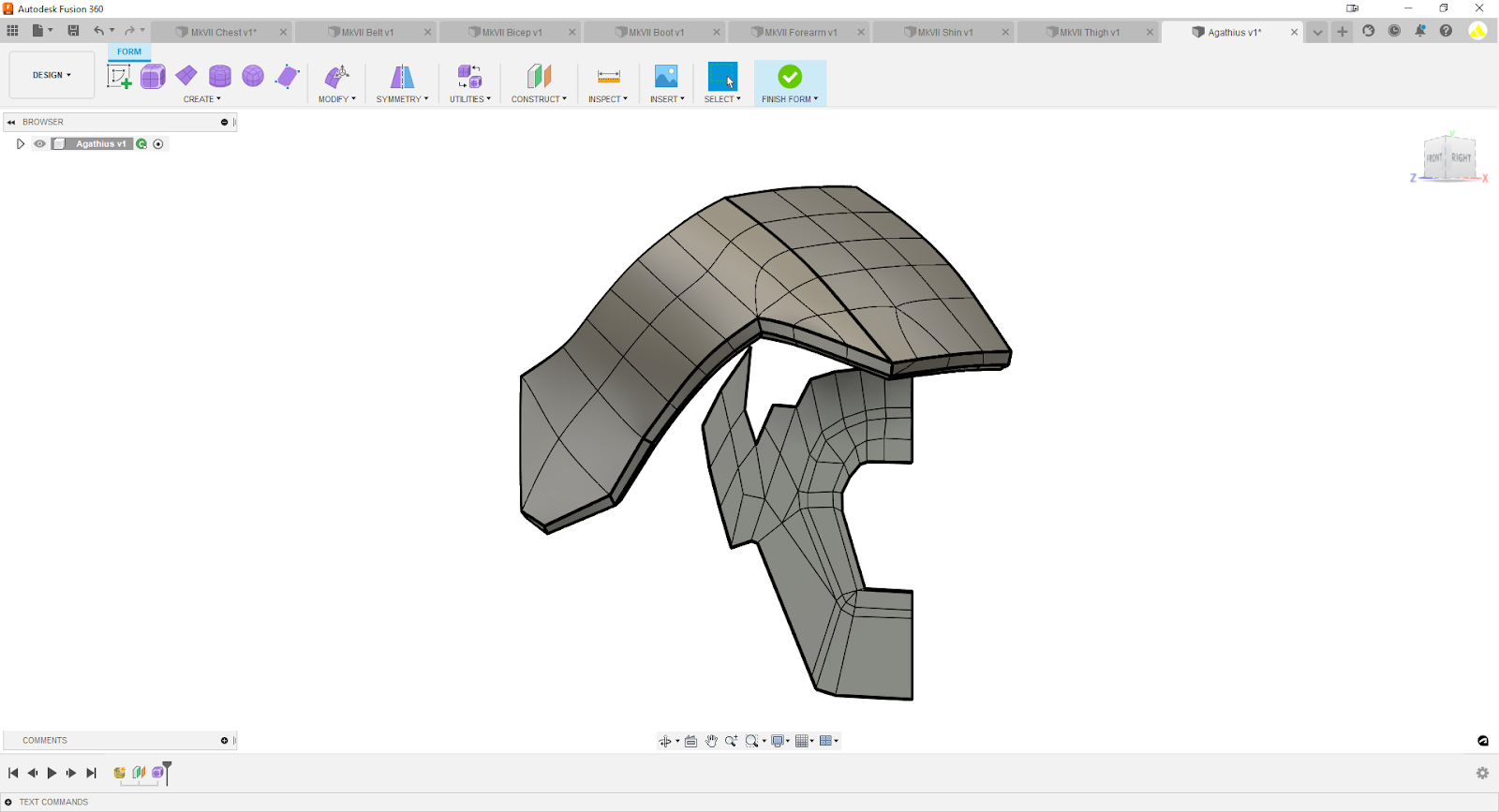The height and width of the screenshot is (812, 1499).
Task: Click the Edit Form modify icon
Action: (x=337, y=76)
